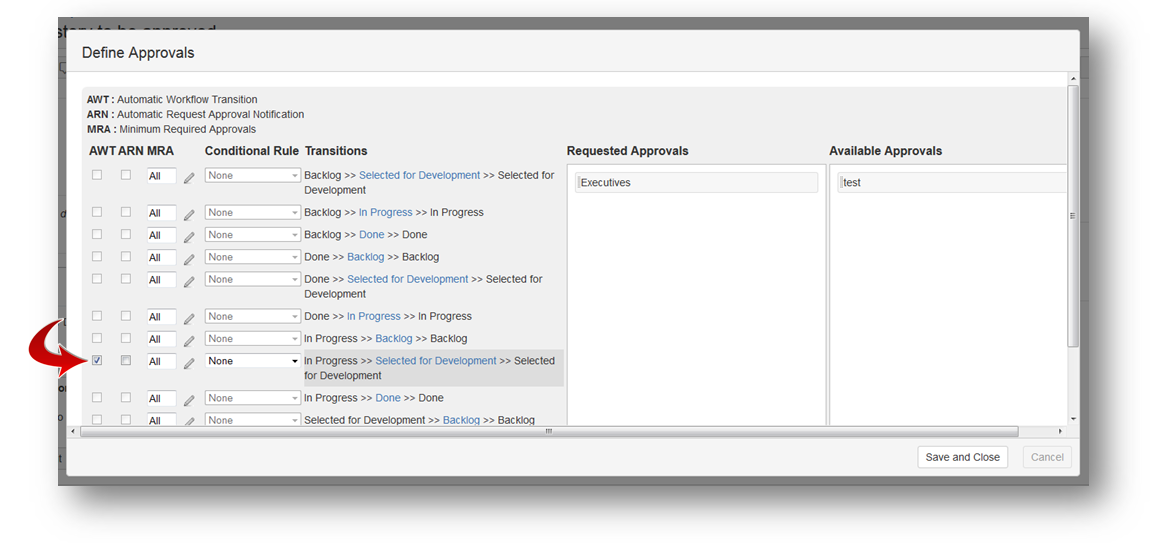Click pencil icon in first Backlog transition row

[x=189, y=177]
